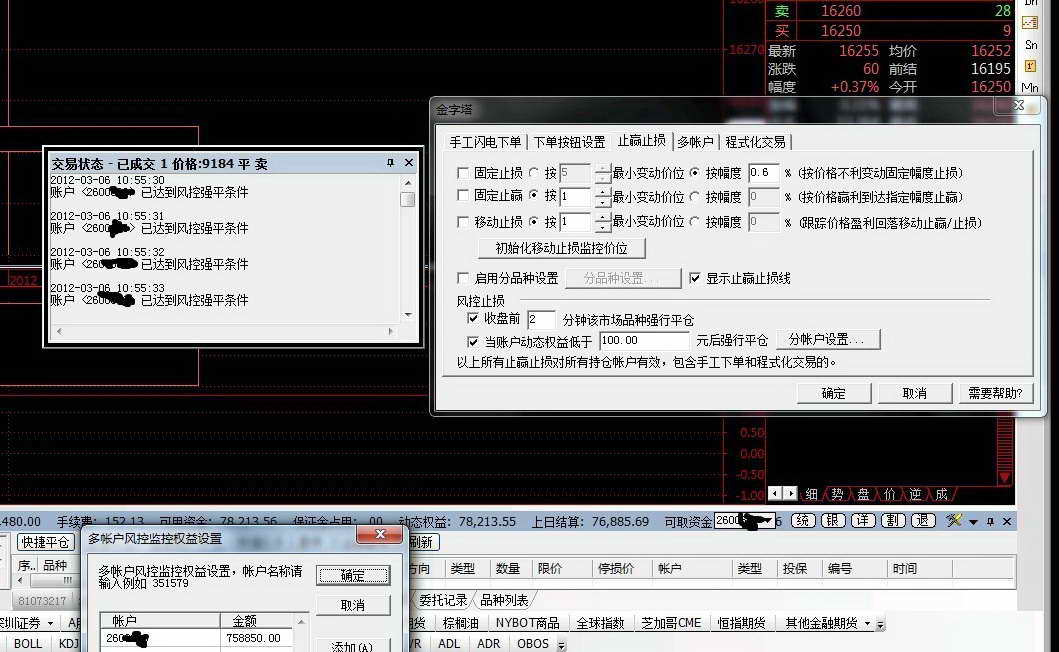Click the 详 detail round button

(x=863, y=521)
